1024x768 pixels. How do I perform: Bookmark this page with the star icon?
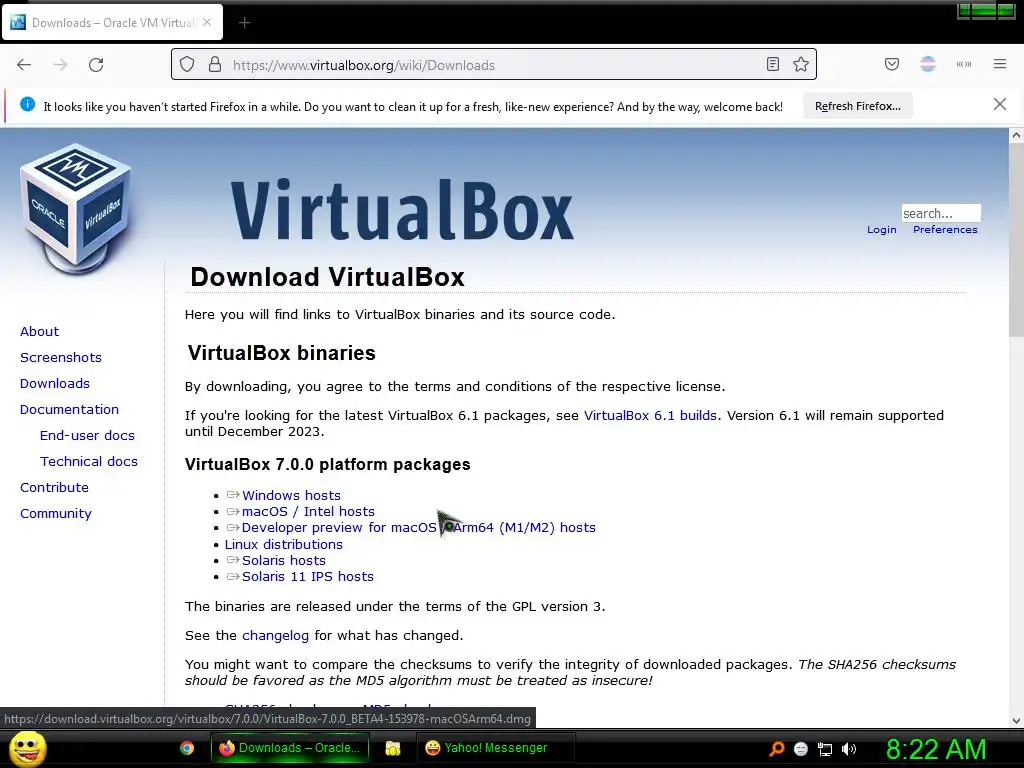point(801,64)
